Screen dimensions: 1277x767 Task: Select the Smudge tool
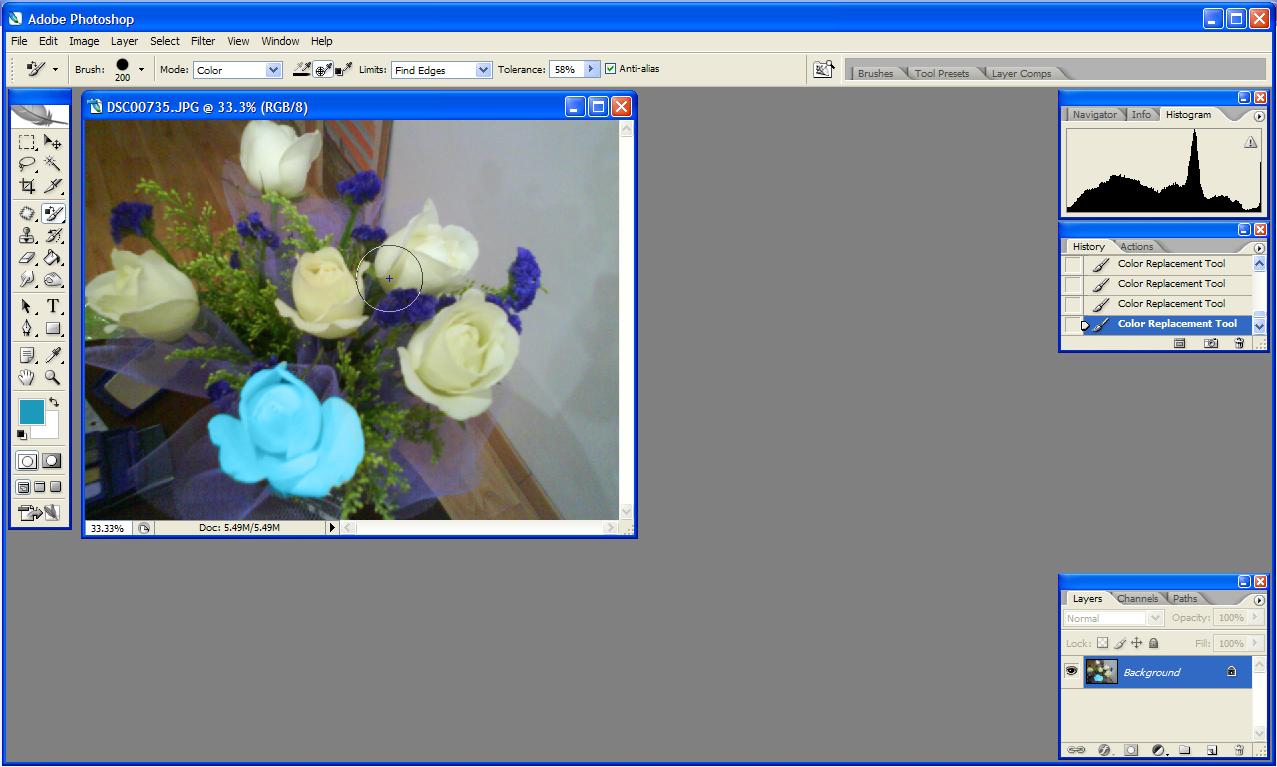pos(27,280)
